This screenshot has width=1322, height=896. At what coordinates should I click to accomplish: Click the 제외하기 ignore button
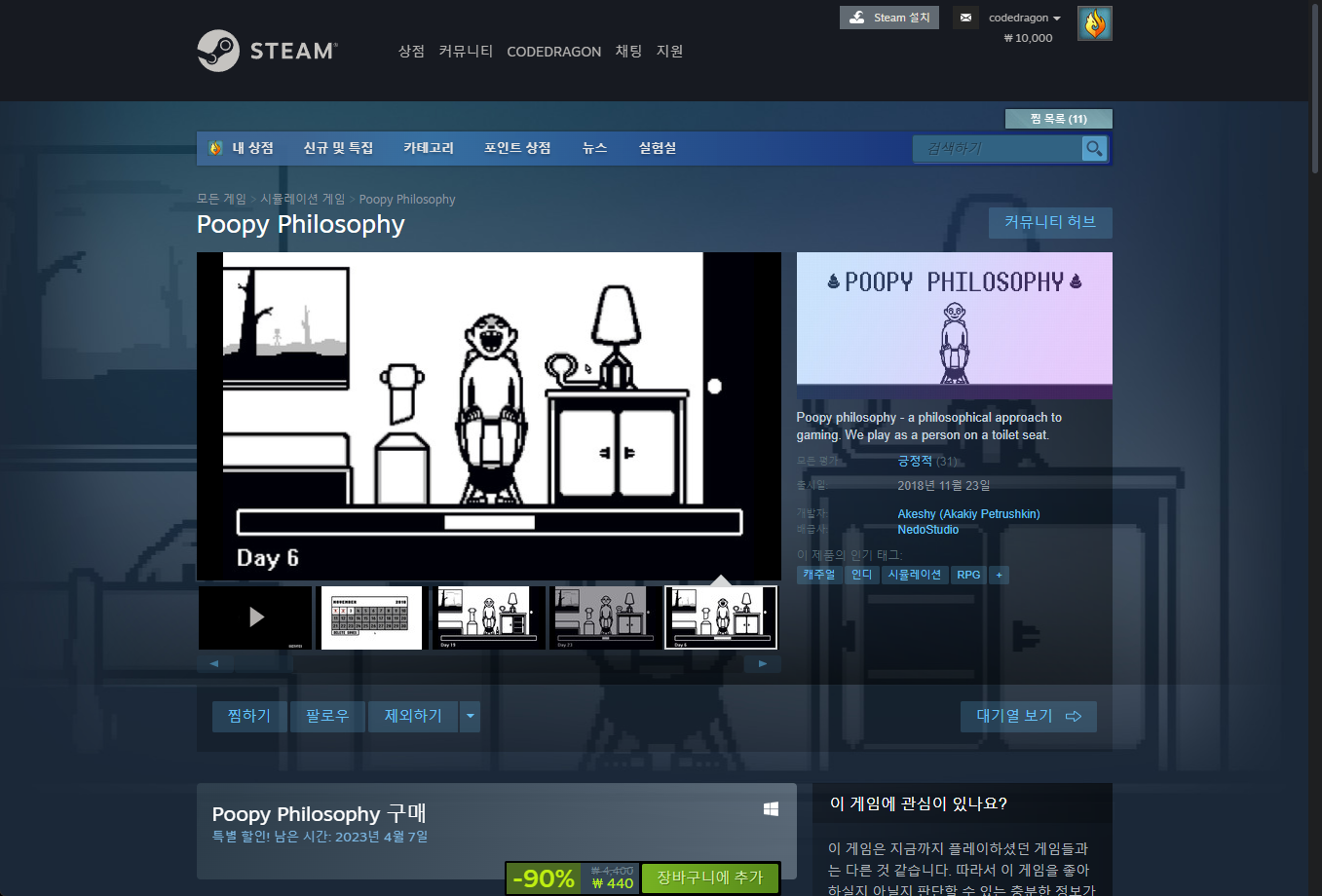coord(413,716)
